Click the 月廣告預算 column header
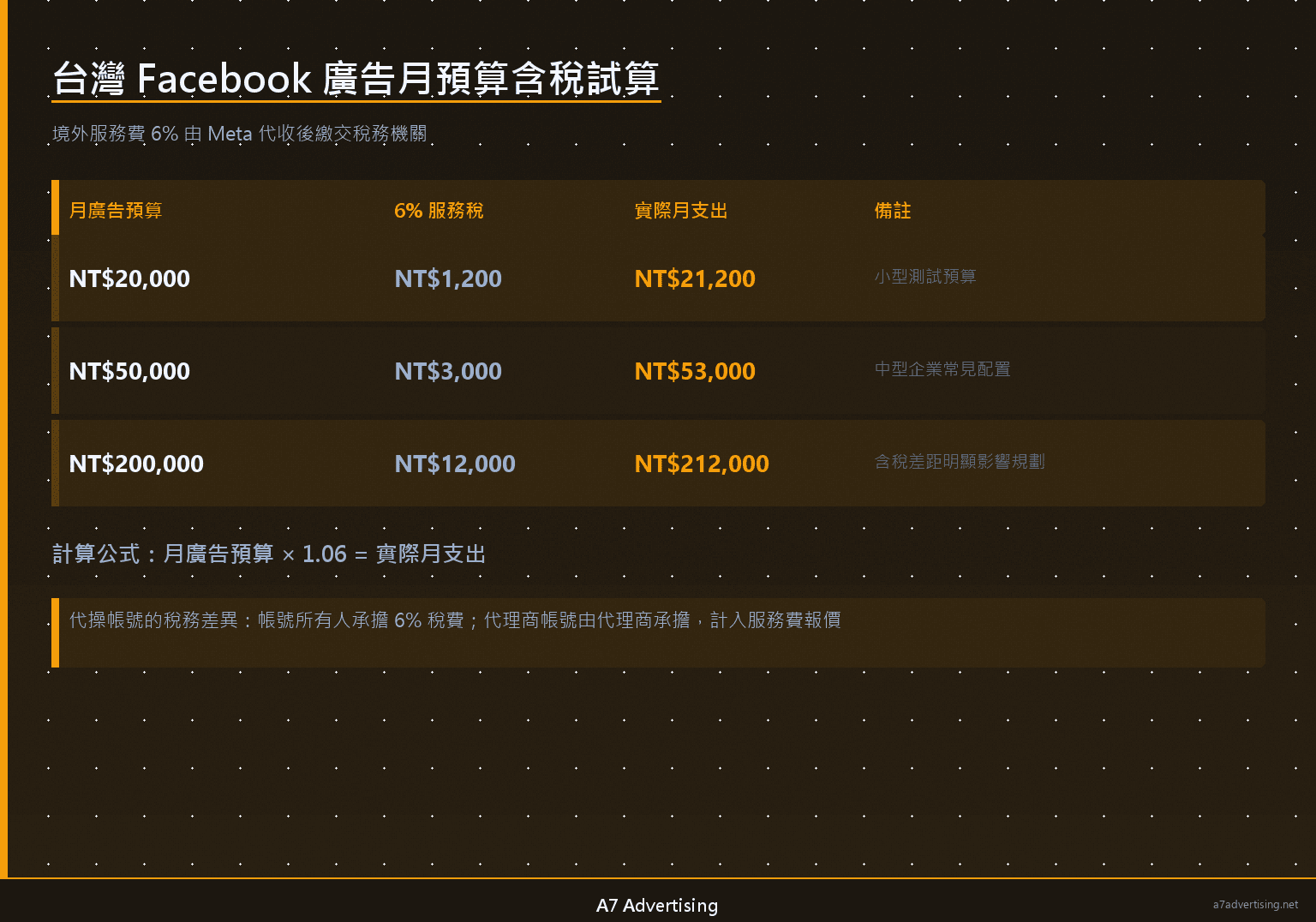 [x=116, y=211]
